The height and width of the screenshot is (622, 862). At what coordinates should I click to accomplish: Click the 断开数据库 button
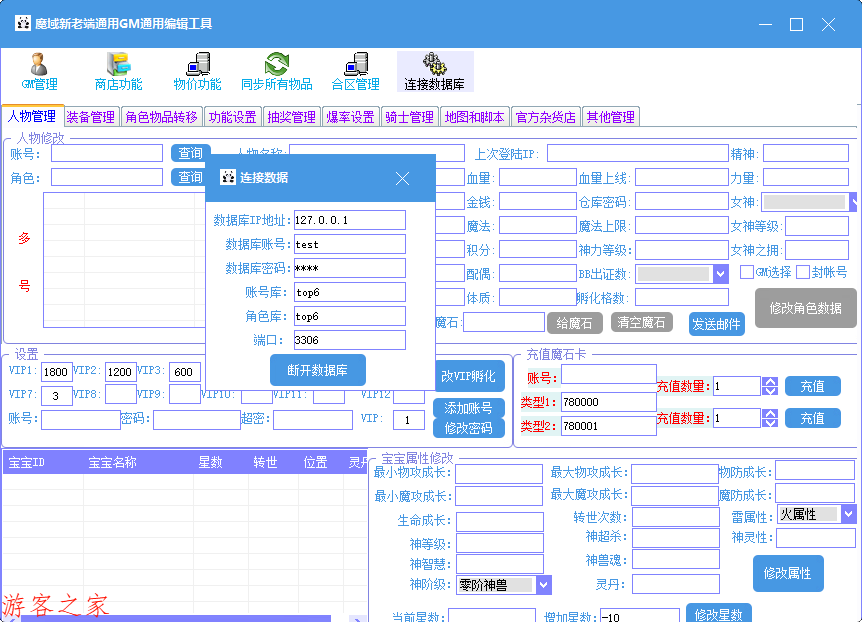coord(317,370)
